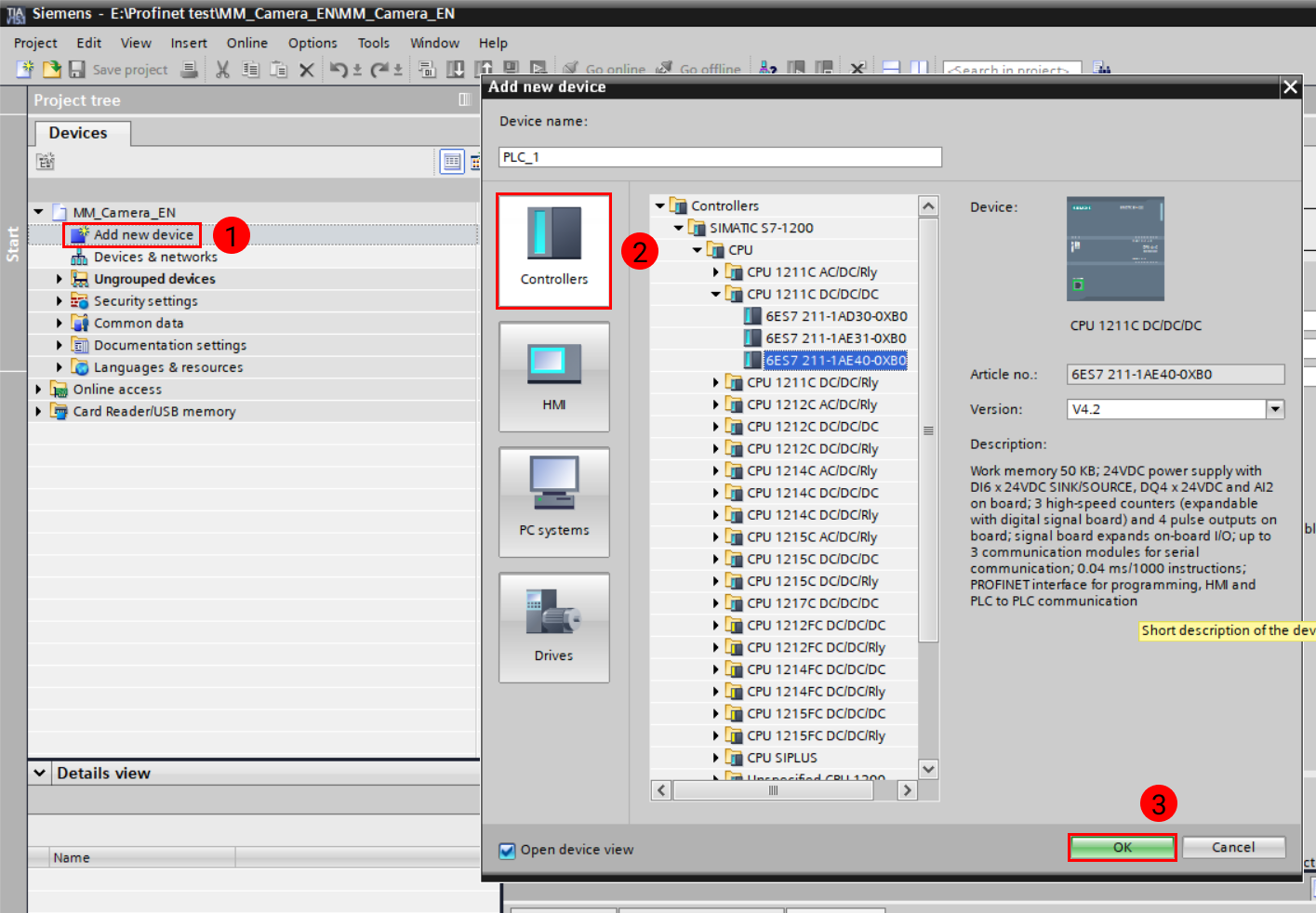
Task: Click the icon right of the project search box
Action: pyautogui.click(x=1102, y=69)
